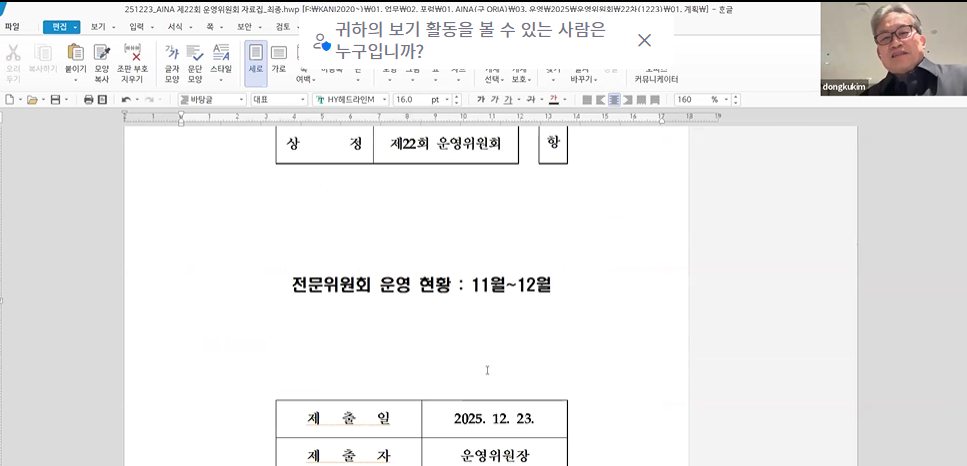967x466 pixels.
Task: Click the Print icon
Action: [88, 99]
